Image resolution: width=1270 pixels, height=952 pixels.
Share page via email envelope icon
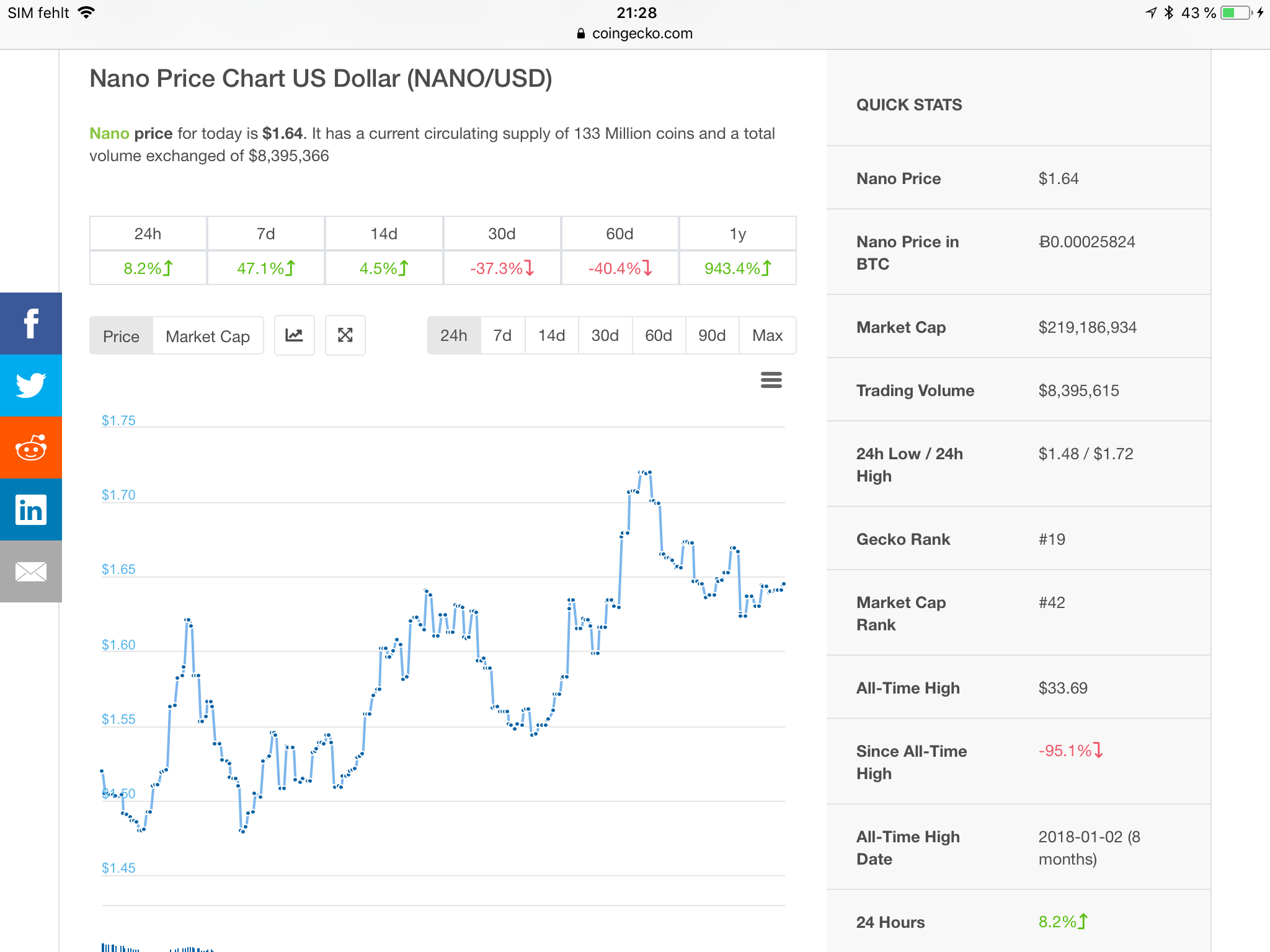(30, 571)
